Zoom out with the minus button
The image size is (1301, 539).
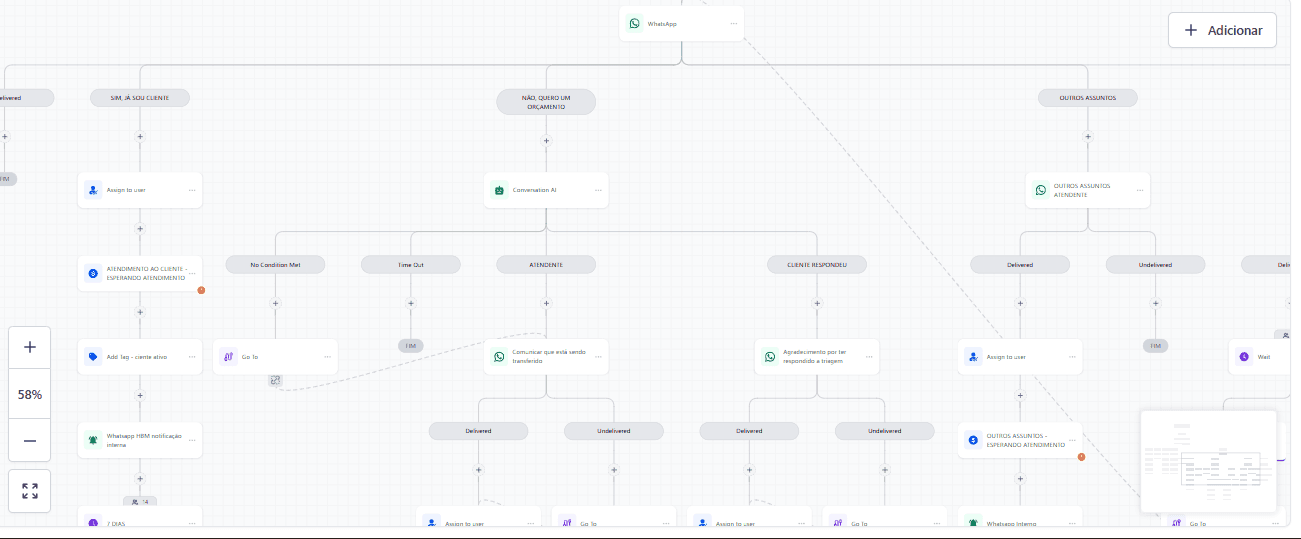[x=30, y=441]
